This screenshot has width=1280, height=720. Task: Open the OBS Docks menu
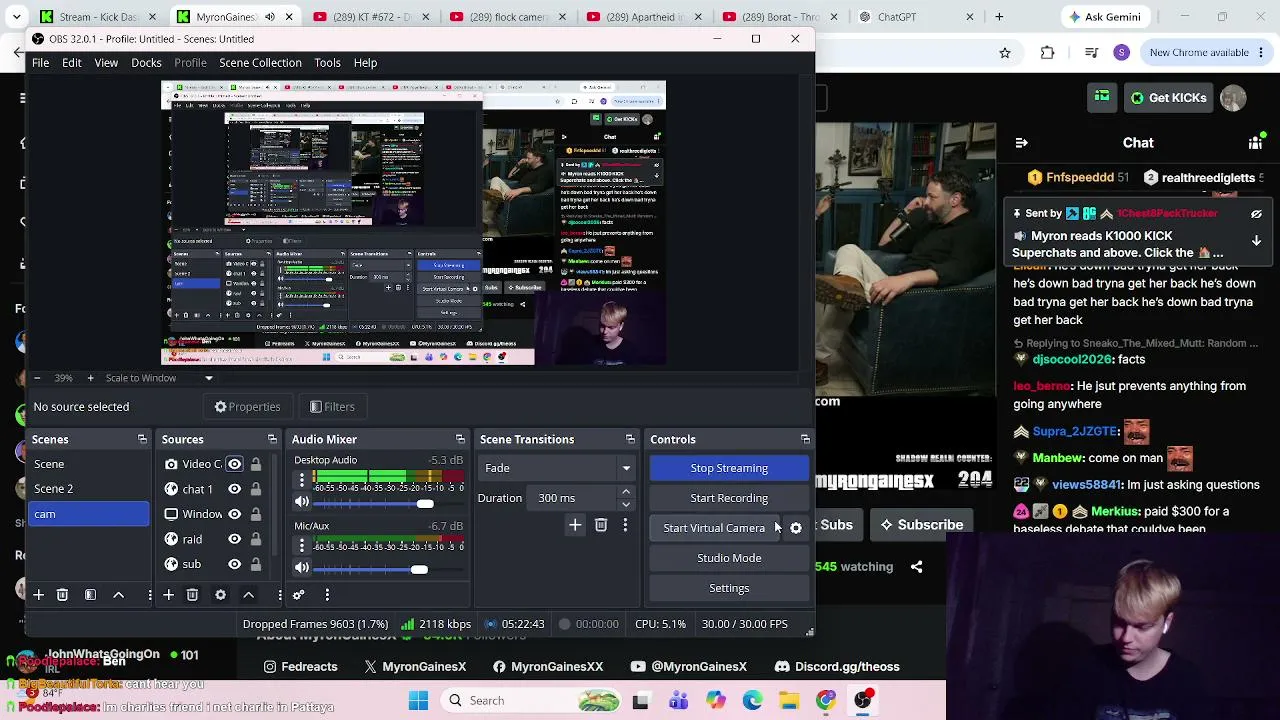pos(146,63)
